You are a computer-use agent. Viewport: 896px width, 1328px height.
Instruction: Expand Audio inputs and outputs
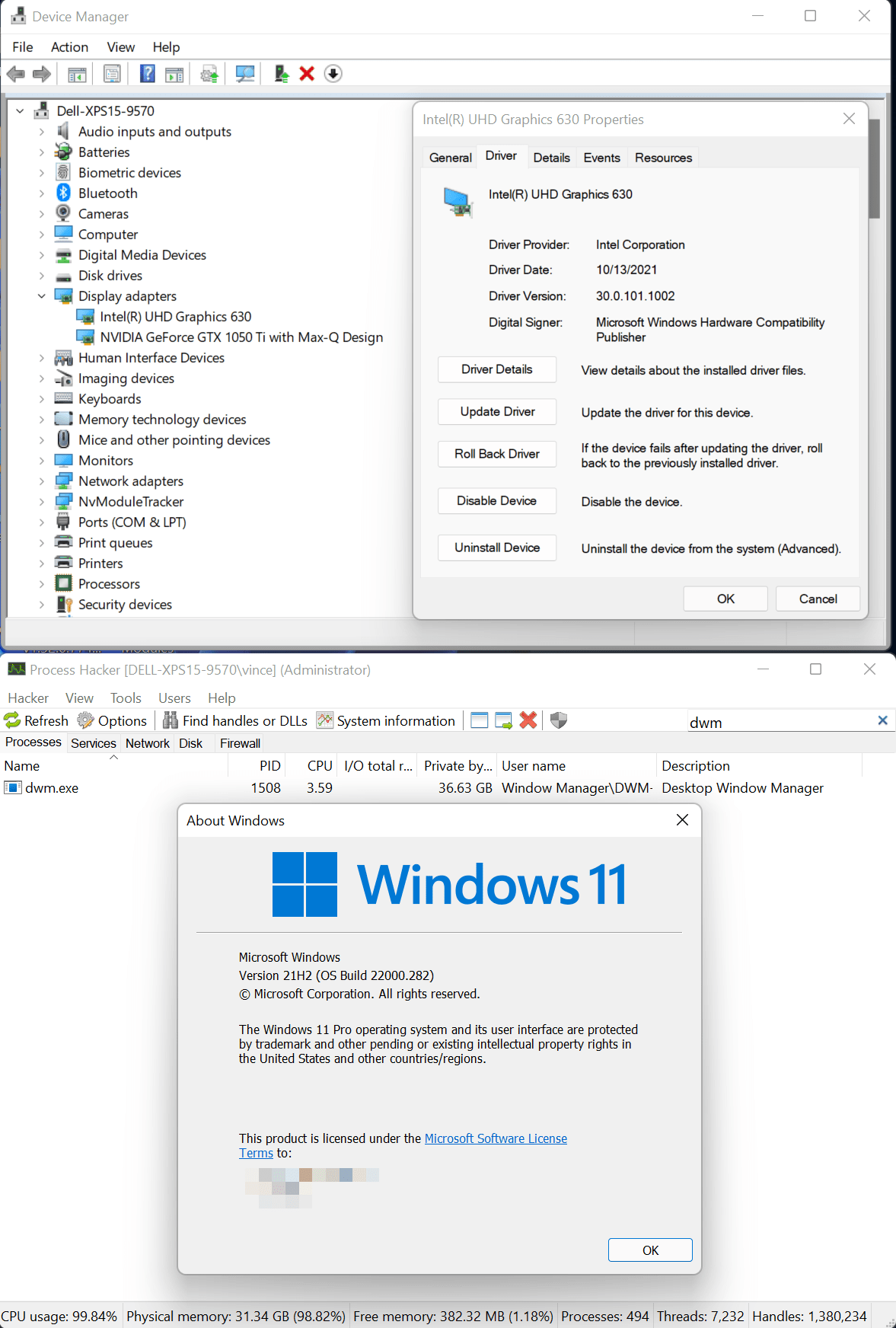[x=42, y=131]
